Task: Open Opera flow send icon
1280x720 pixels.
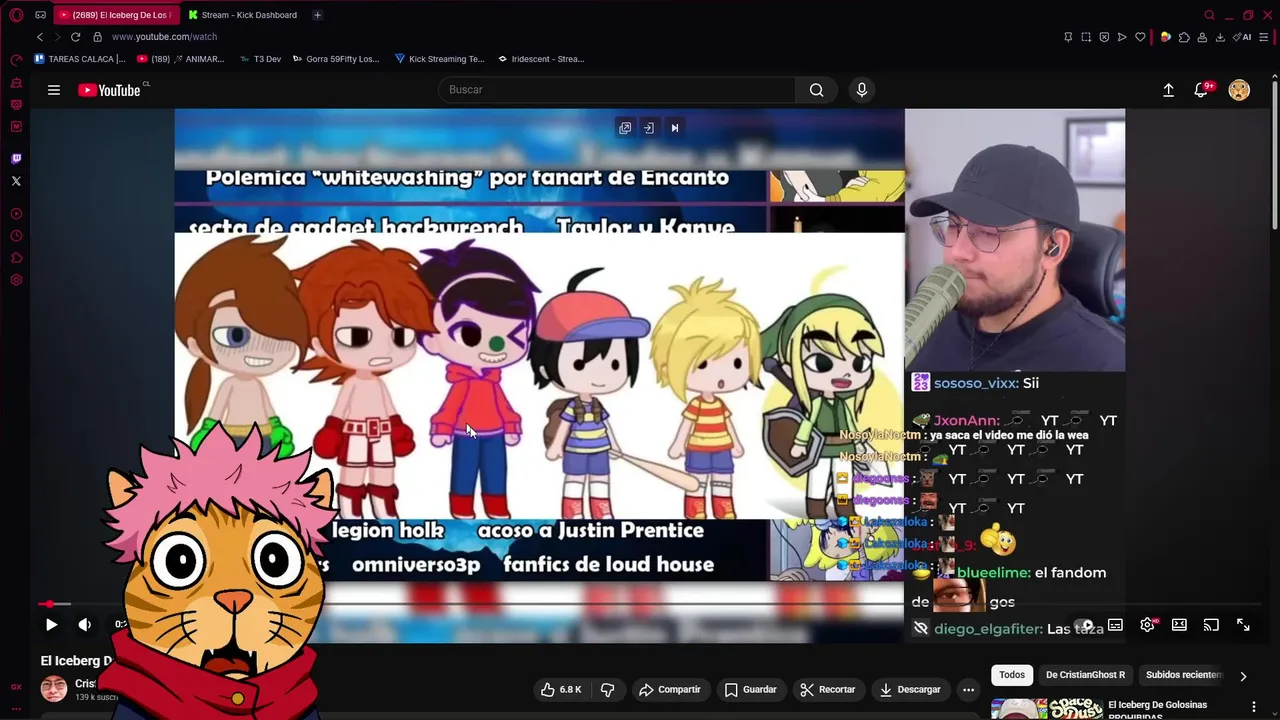Action: tap(1122, 37)
